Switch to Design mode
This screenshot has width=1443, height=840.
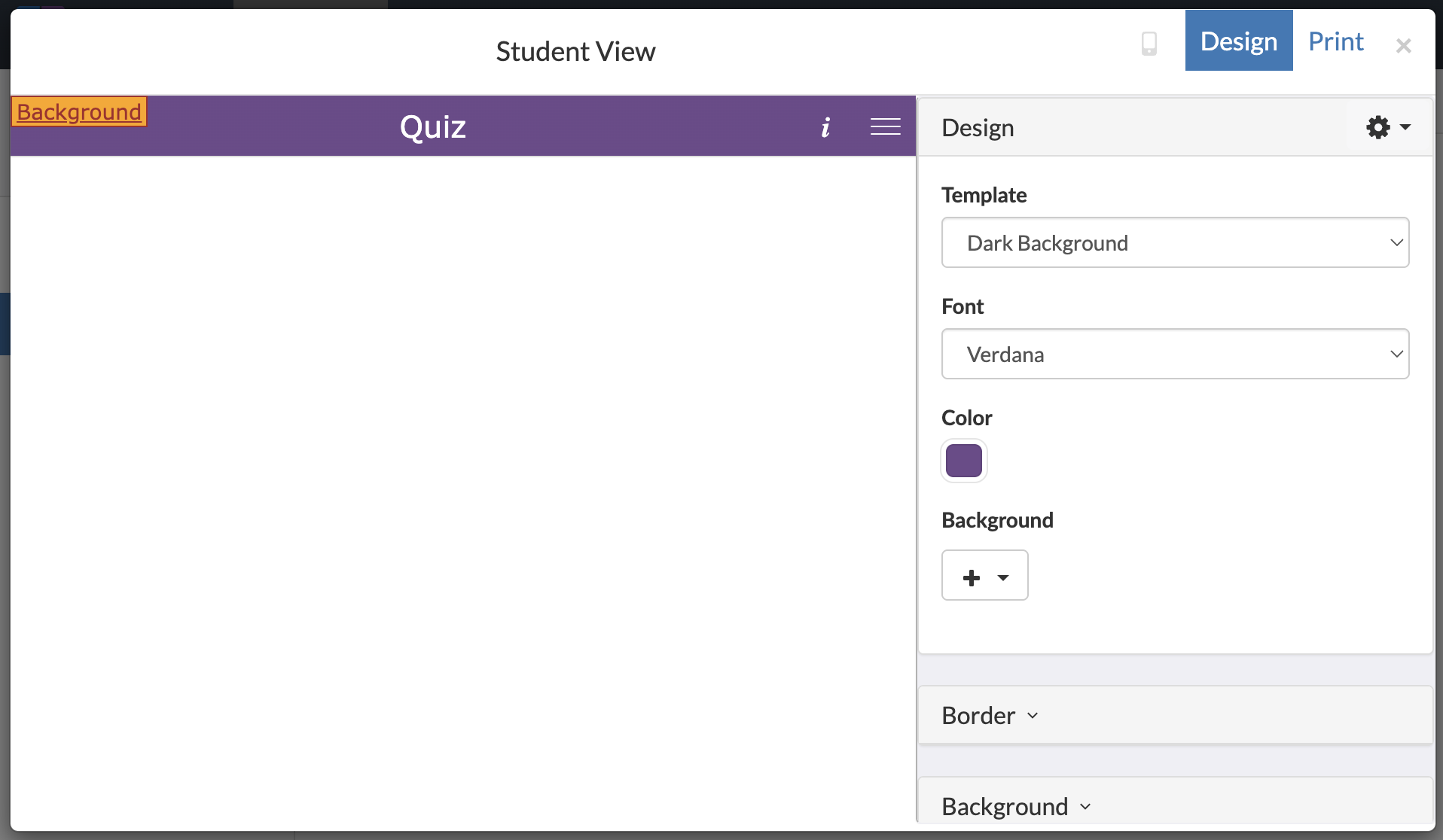tap(1237, 41)
